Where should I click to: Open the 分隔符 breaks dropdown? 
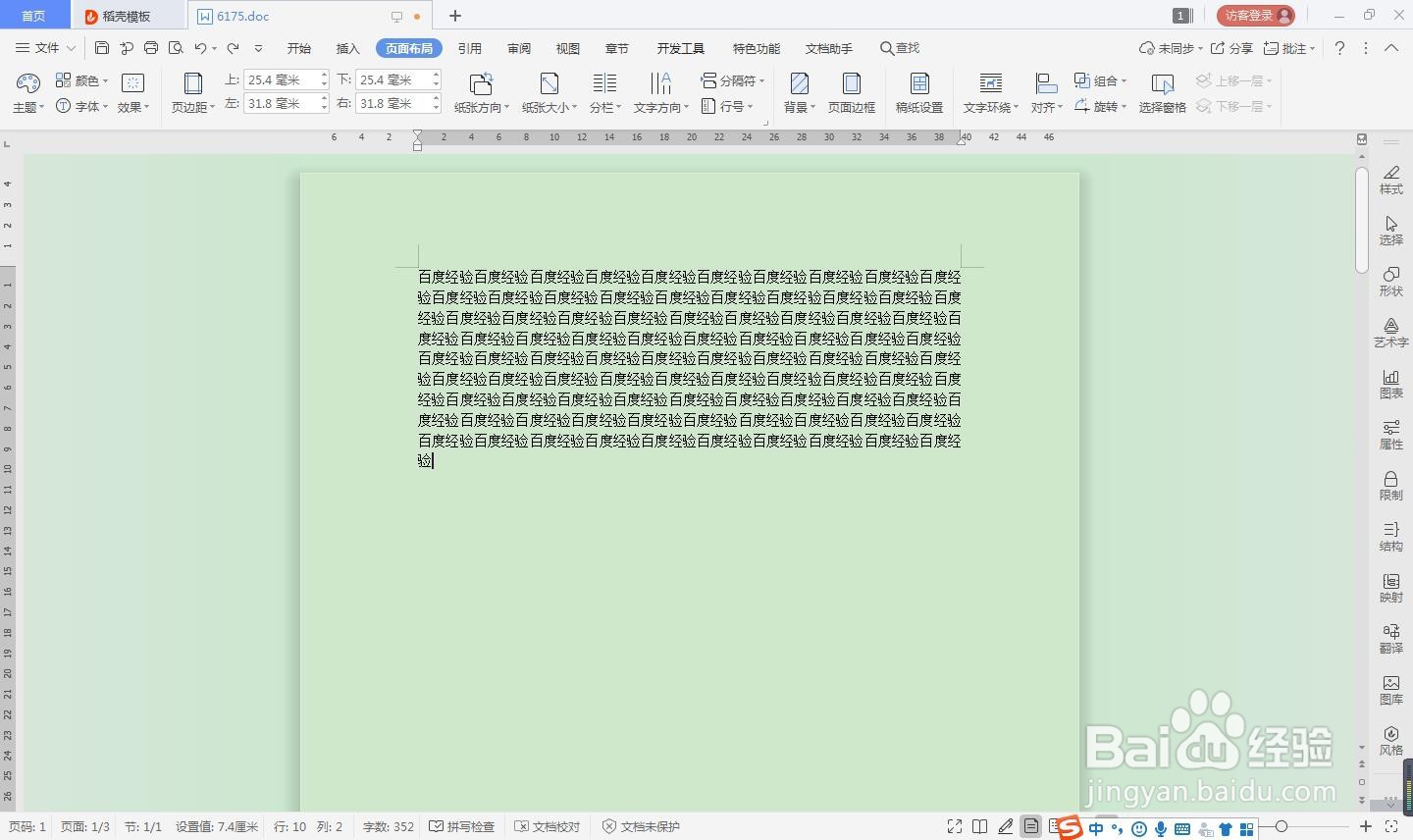pos(733,80)
